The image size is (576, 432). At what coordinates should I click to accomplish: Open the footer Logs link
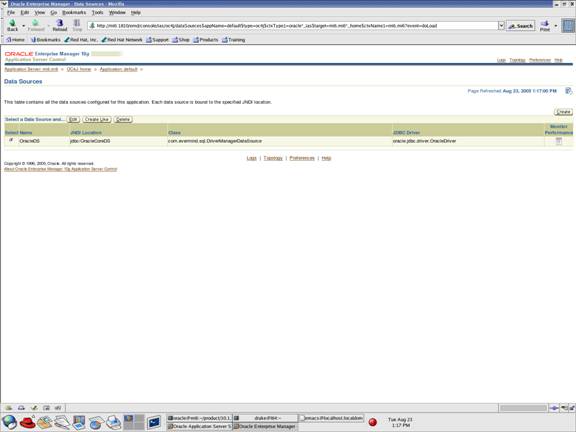[x=251, y=158]
